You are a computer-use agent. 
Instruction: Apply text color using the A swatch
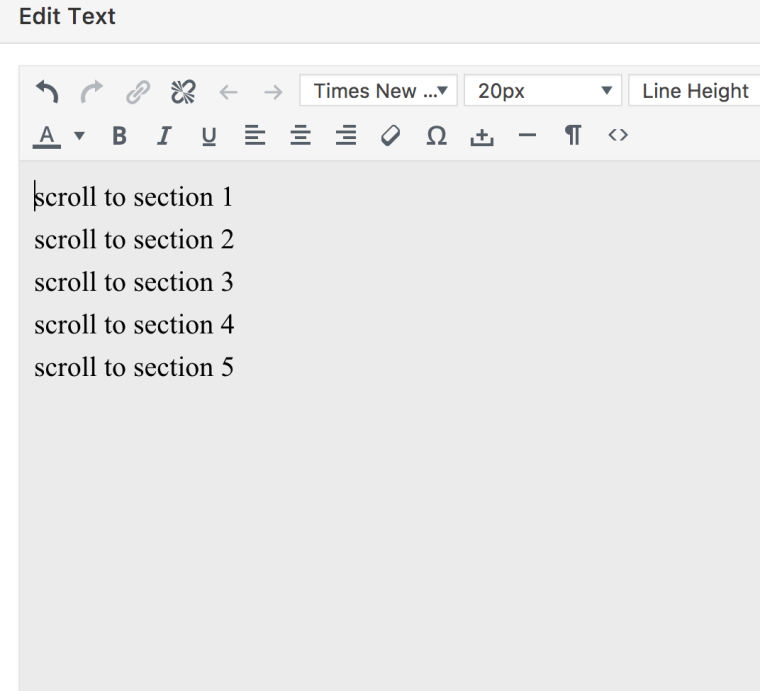47,136
